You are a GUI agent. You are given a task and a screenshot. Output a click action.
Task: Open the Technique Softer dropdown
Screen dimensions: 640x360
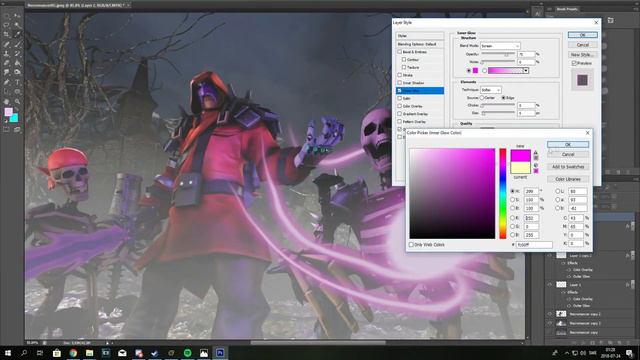(491, 90)
